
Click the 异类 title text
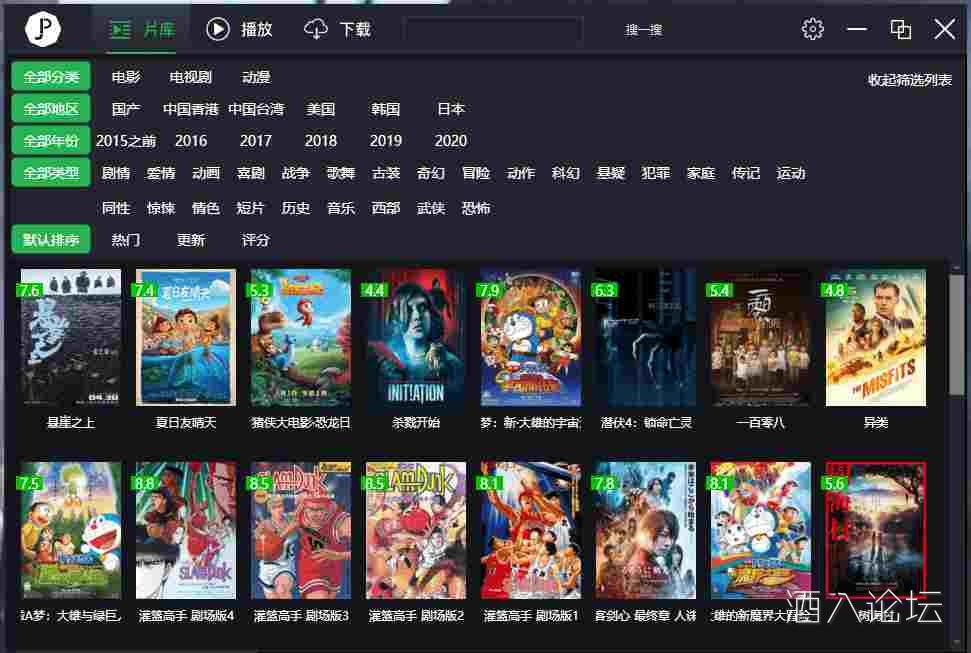coord(876,423)
